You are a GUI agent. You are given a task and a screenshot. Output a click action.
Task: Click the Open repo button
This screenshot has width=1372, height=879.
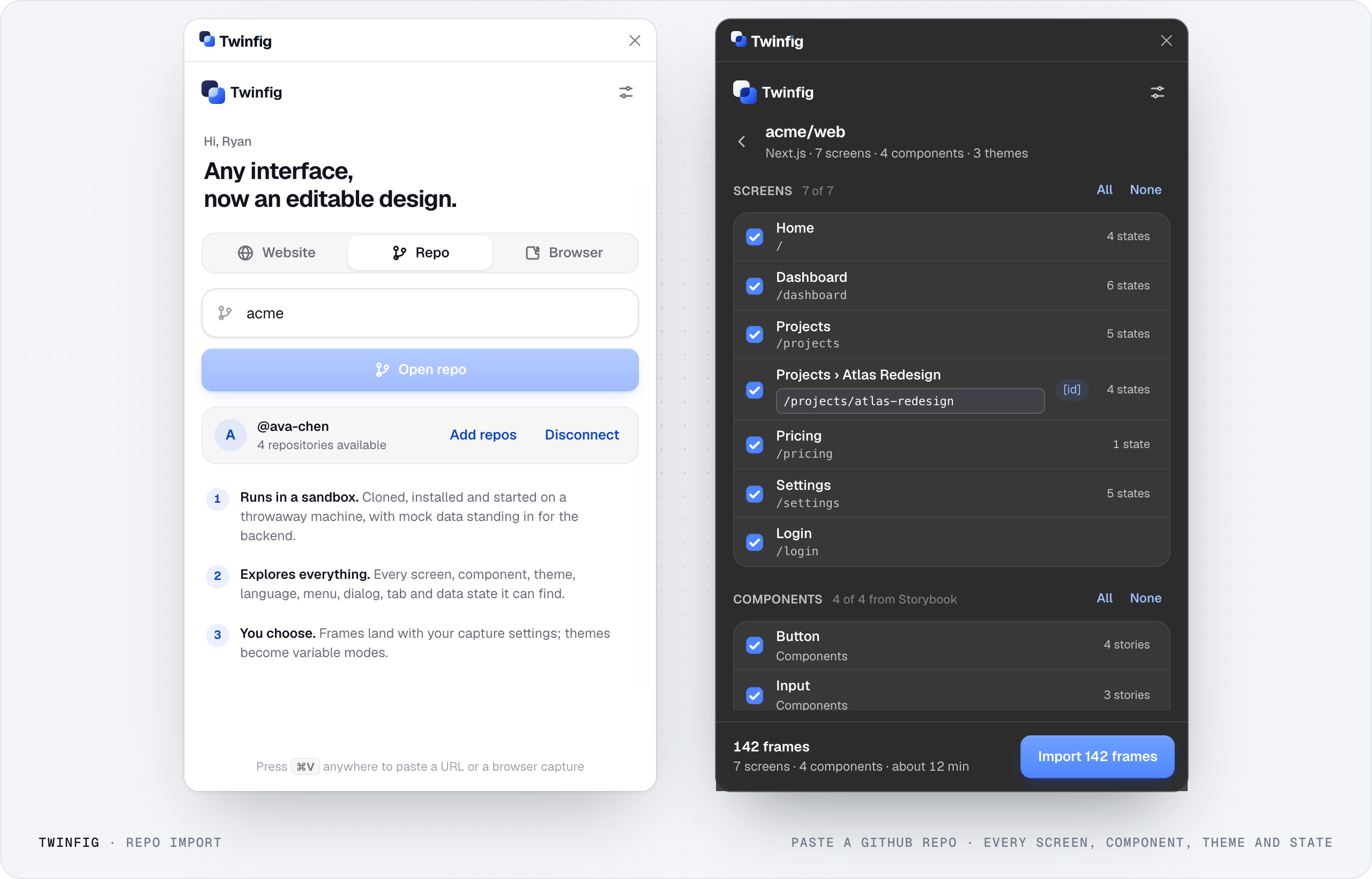point(420,370)
